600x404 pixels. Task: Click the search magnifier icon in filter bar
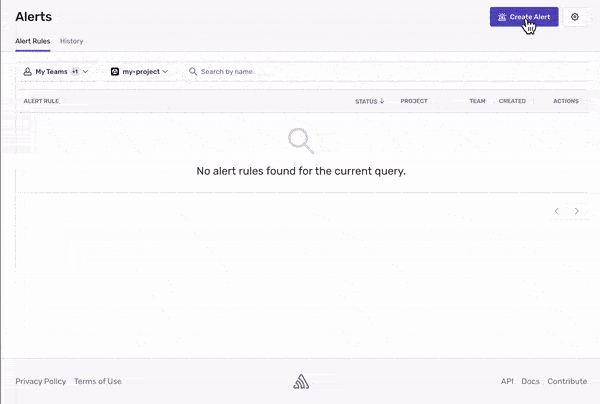point(193,72)
